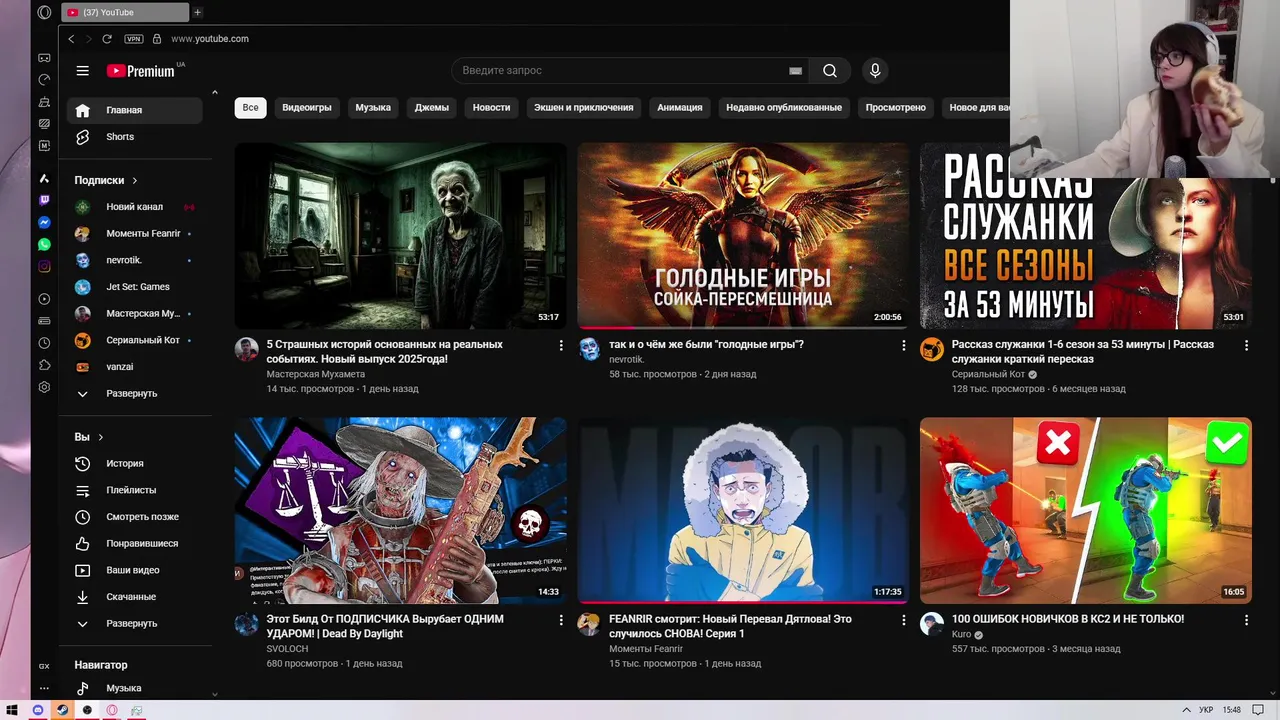
Task: Open options menu for FEANRIR смотрит video
Action: [x=903, y=620]
